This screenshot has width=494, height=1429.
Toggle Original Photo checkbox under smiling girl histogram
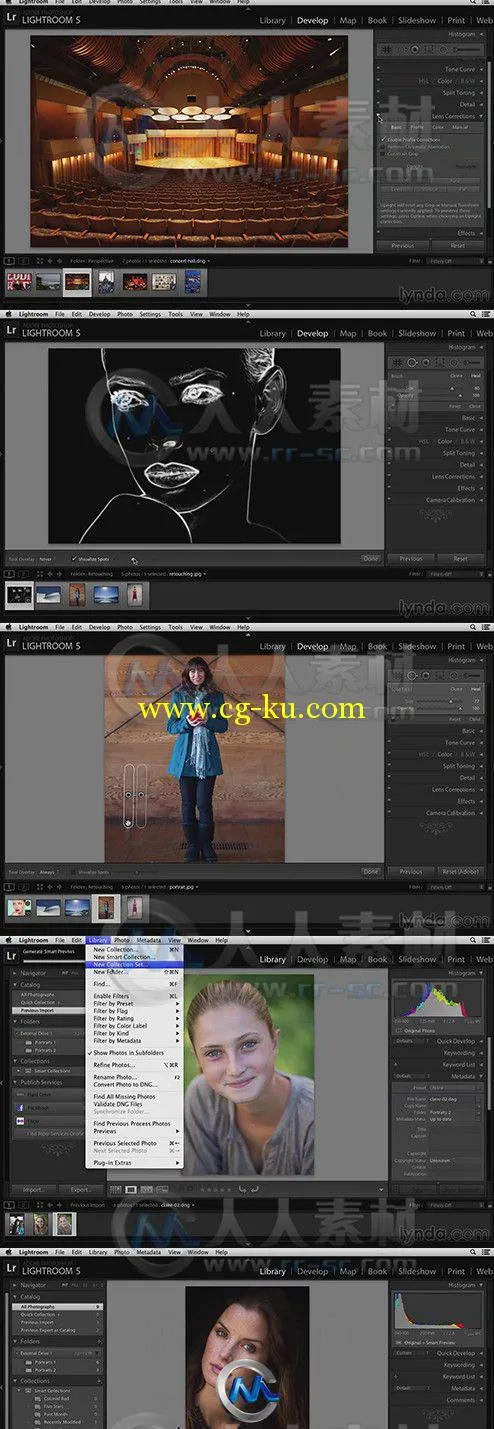click(397, 1030)
